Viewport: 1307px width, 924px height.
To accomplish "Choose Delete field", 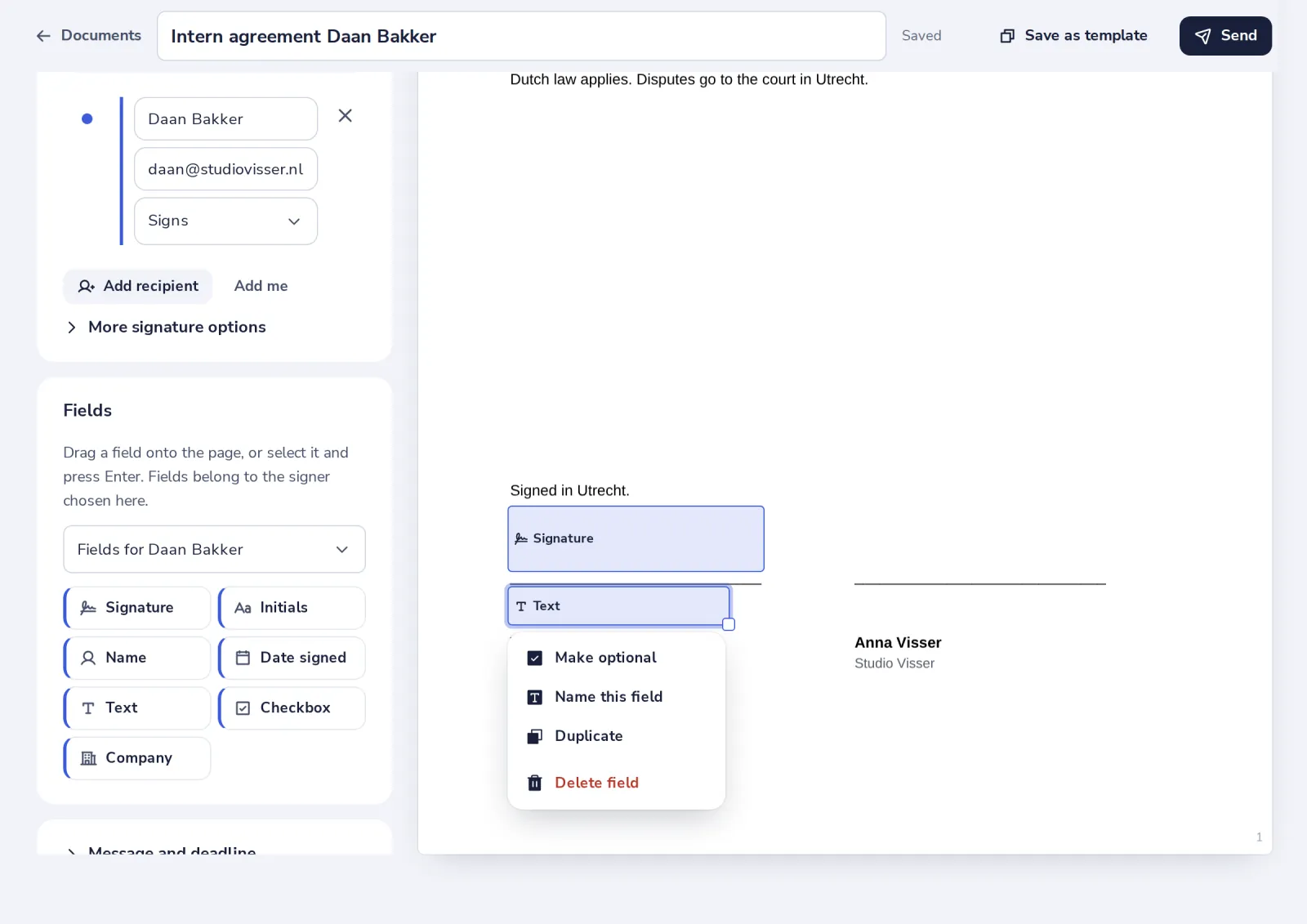I will pyautogui.click(x=616, y=783).
